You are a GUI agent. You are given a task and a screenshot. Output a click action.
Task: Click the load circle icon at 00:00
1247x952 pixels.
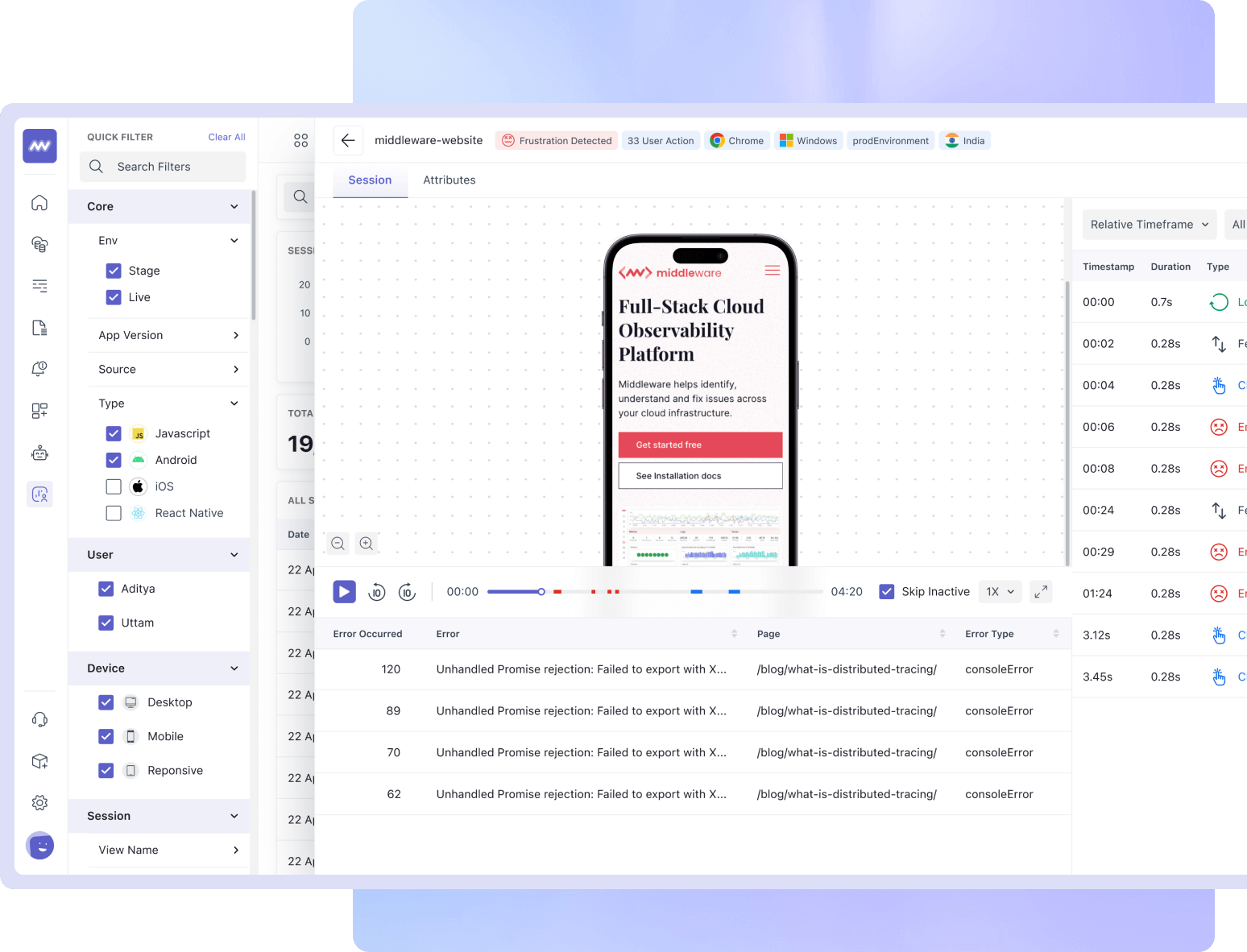(1219, 302)
